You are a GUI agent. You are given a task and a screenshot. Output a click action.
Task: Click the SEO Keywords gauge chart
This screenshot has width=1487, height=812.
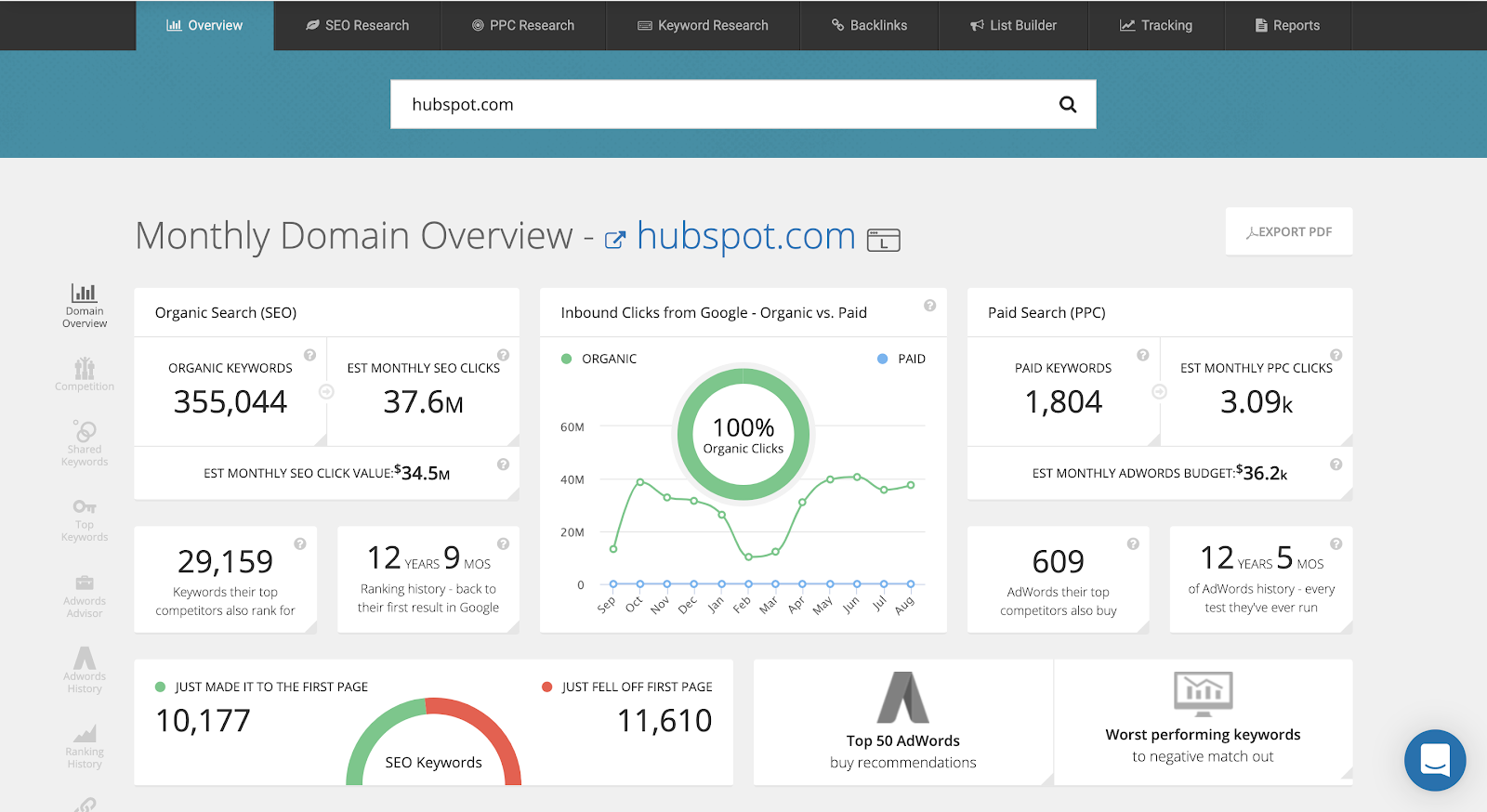tap(434, 741)
